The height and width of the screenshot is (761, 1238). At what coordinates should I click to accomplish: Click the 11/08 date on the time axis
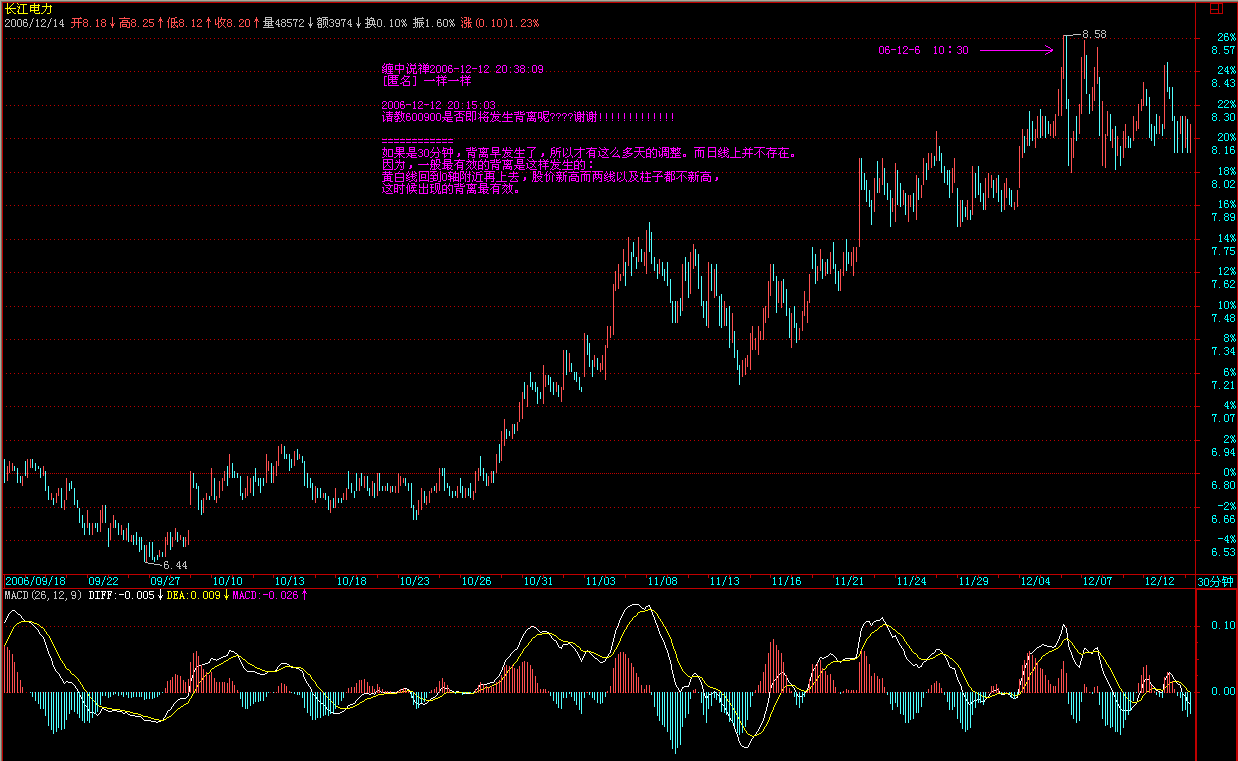tap(662, 581)
